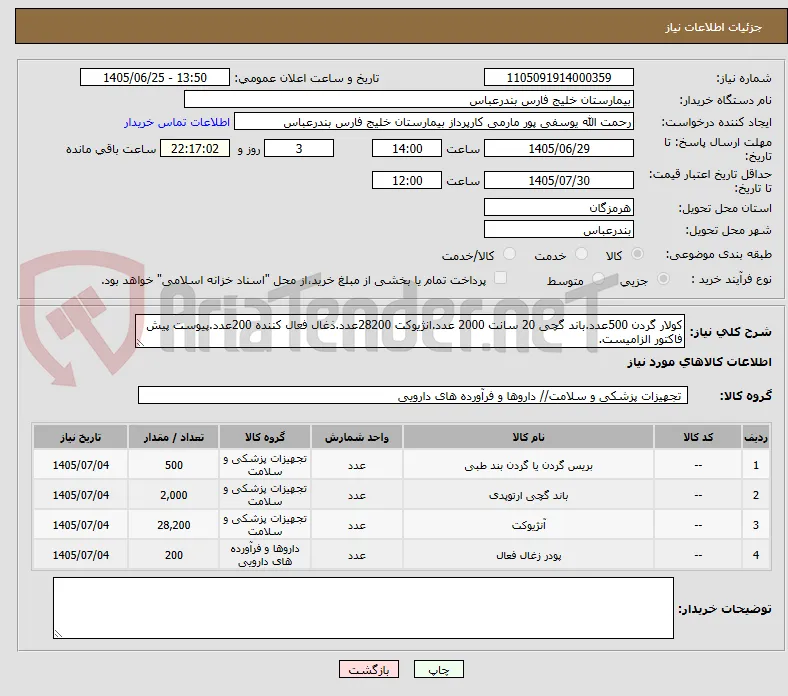Click the کد کالا column header
Screen dimensions: 788x696
pyautogui.click(x=698, y=437)
